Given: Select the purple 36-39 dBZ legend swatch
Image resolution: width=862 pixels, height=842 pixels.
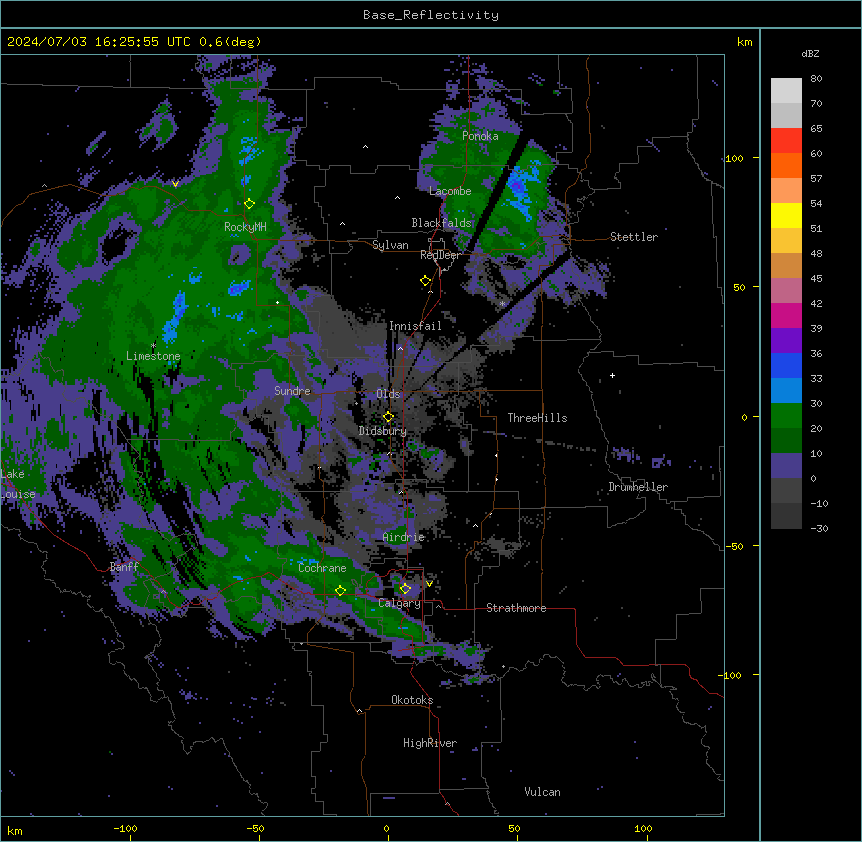Looking at the screenshot, I should [786, 341].
